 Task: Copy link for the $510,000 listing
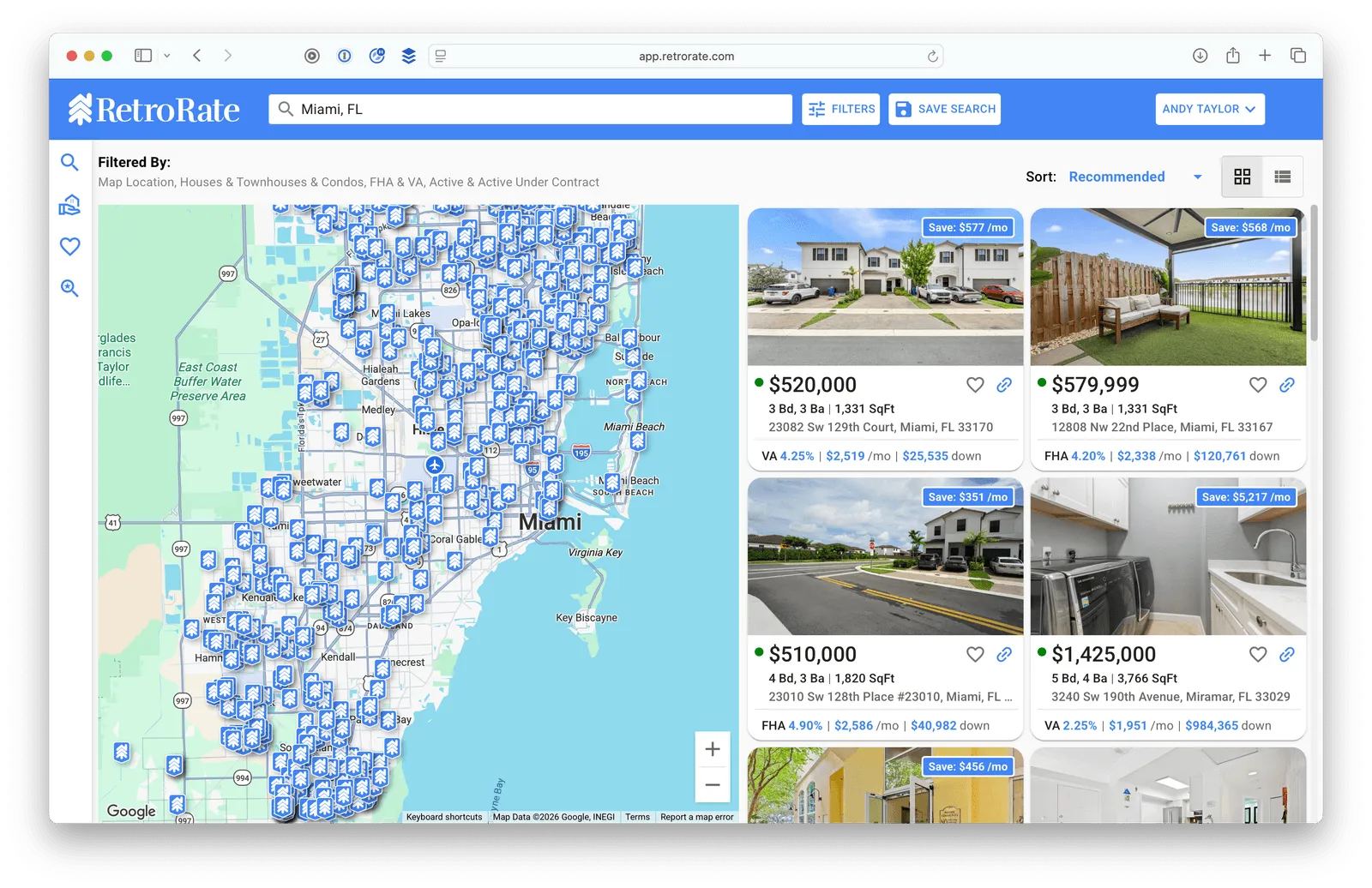point(1004,654)
